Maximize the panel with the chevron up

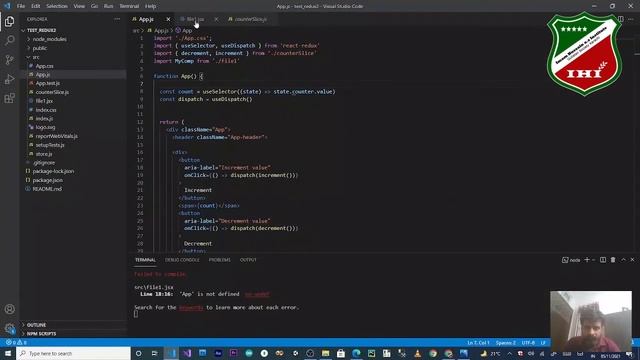coord(623,260)
